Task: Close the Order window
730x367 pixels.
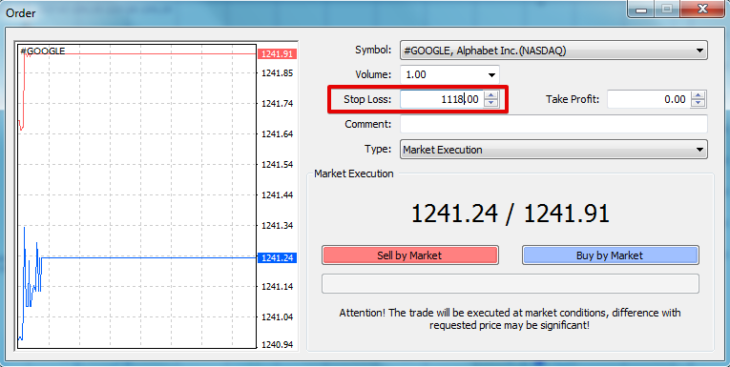Action: [x=703, y=9]
